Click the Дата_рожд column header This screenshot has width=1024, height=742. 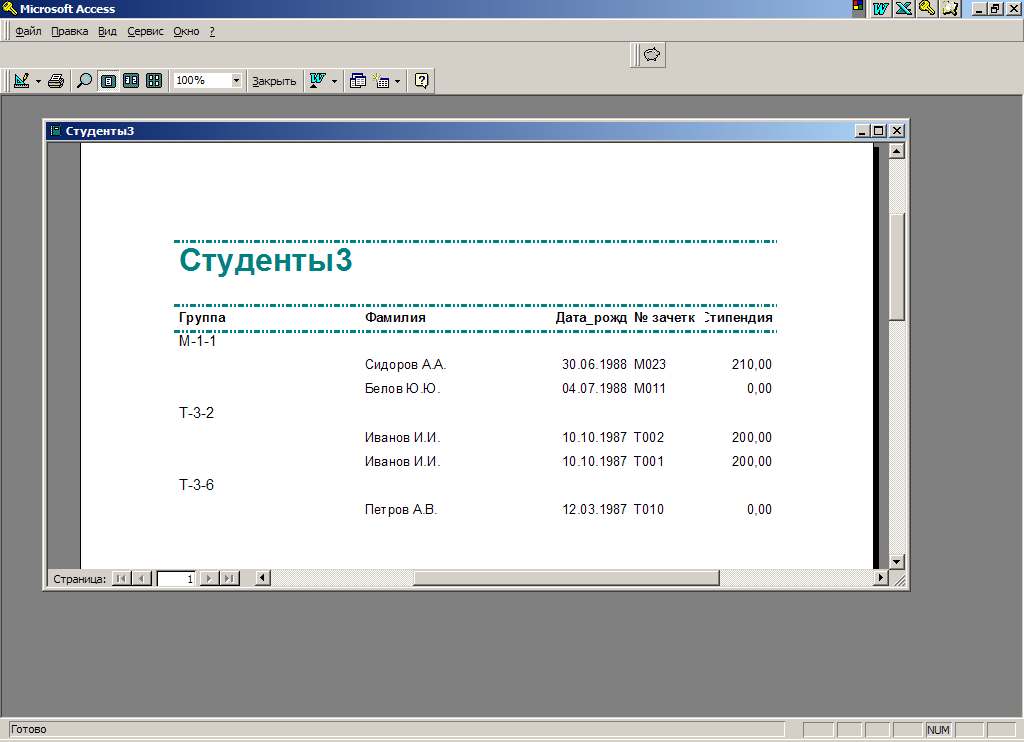pyautogui.click(x=591, y=317)
